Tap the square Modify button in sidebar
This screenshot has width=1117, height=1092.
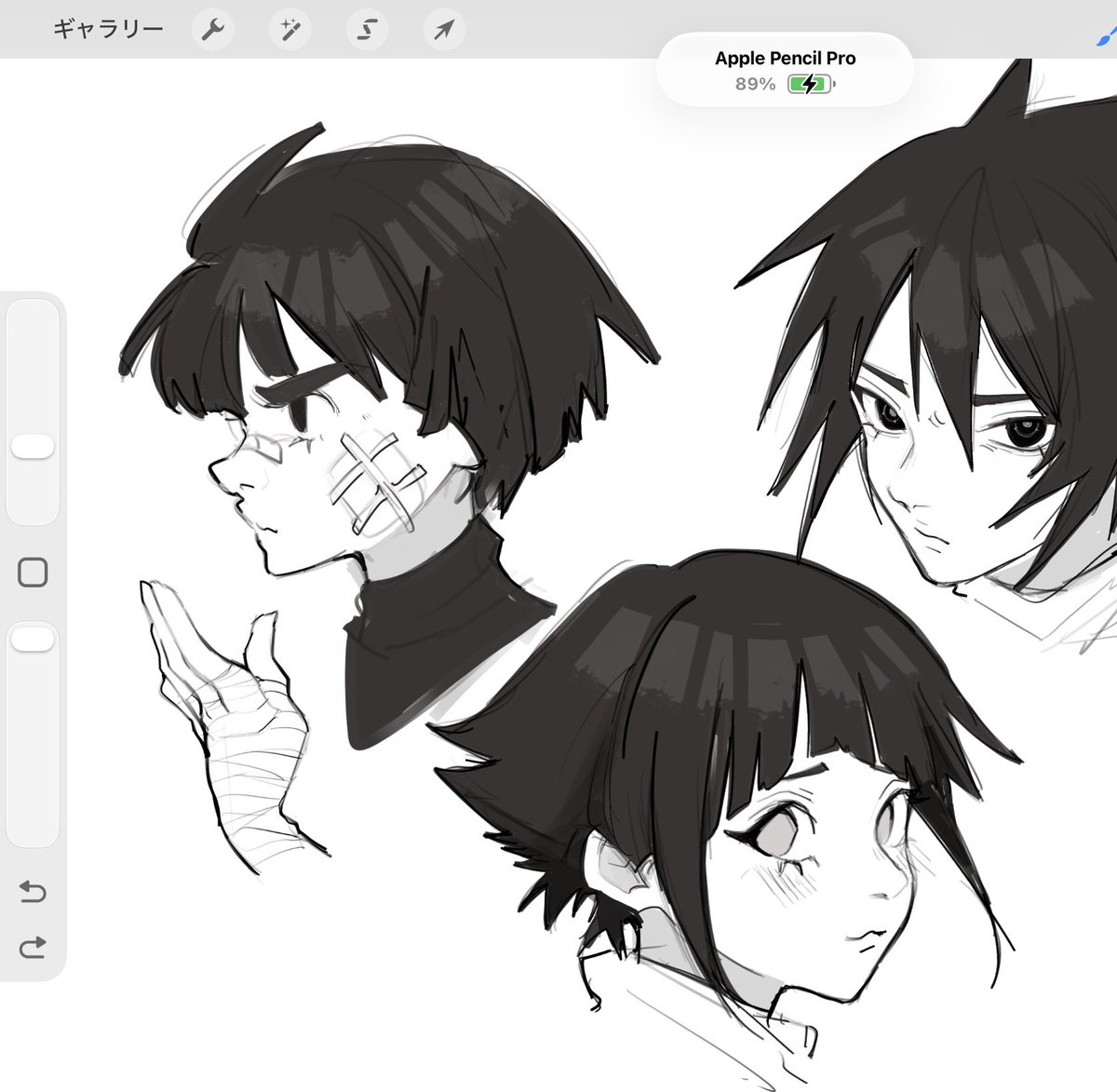[33, 573]
